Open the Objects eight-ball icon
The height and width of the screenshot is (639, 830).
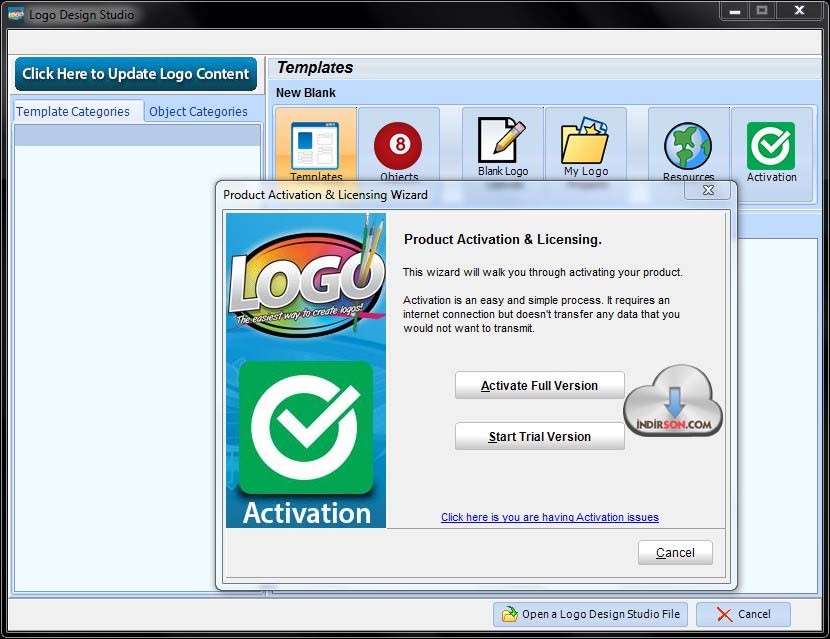tap(399, 147)
